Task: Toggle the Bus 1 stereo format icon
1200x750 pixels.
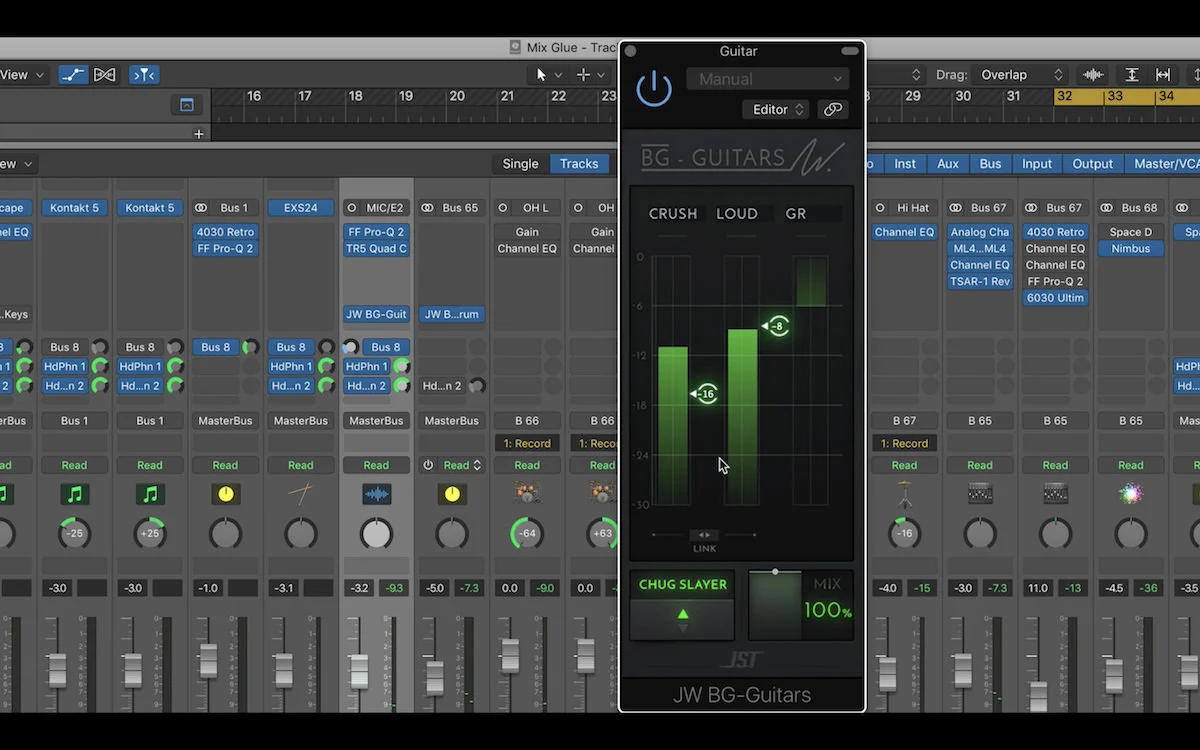Action: pyautogui.click(x=201, y=208)
